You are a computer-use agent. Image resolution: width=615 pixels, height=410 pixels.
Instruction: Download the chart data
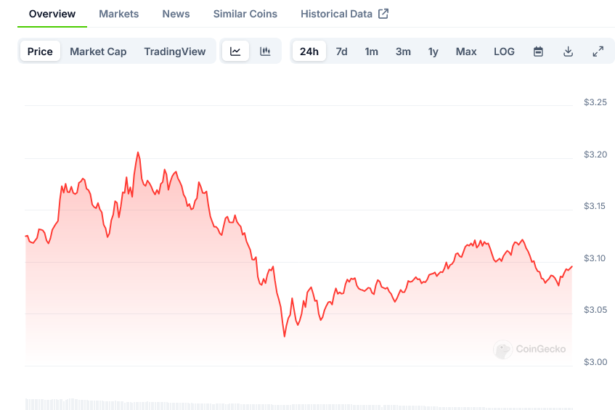pos(568,52)
